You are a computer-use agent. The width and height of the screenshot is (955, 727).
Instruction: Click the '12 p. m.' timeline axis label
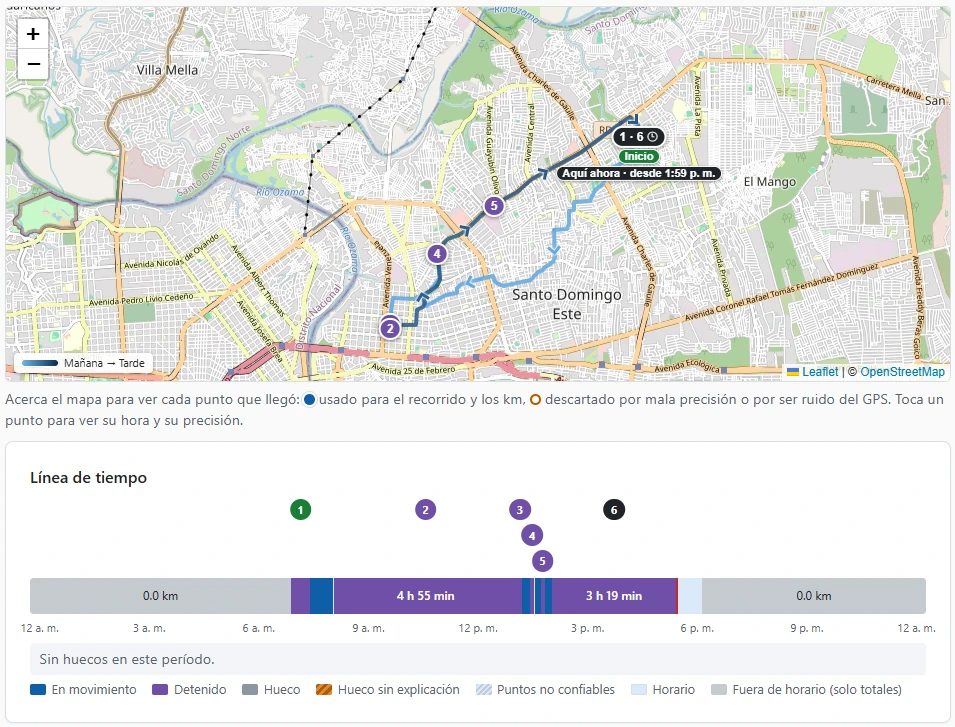(478, 628)
